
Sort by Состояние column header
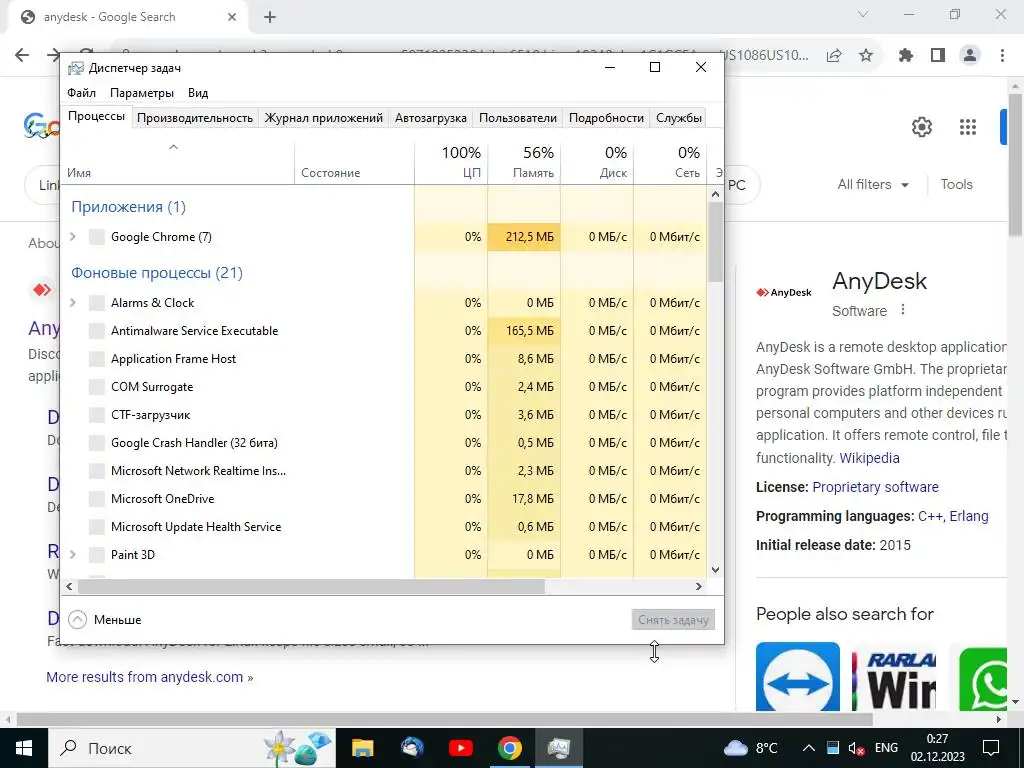[x=355, y=162]
